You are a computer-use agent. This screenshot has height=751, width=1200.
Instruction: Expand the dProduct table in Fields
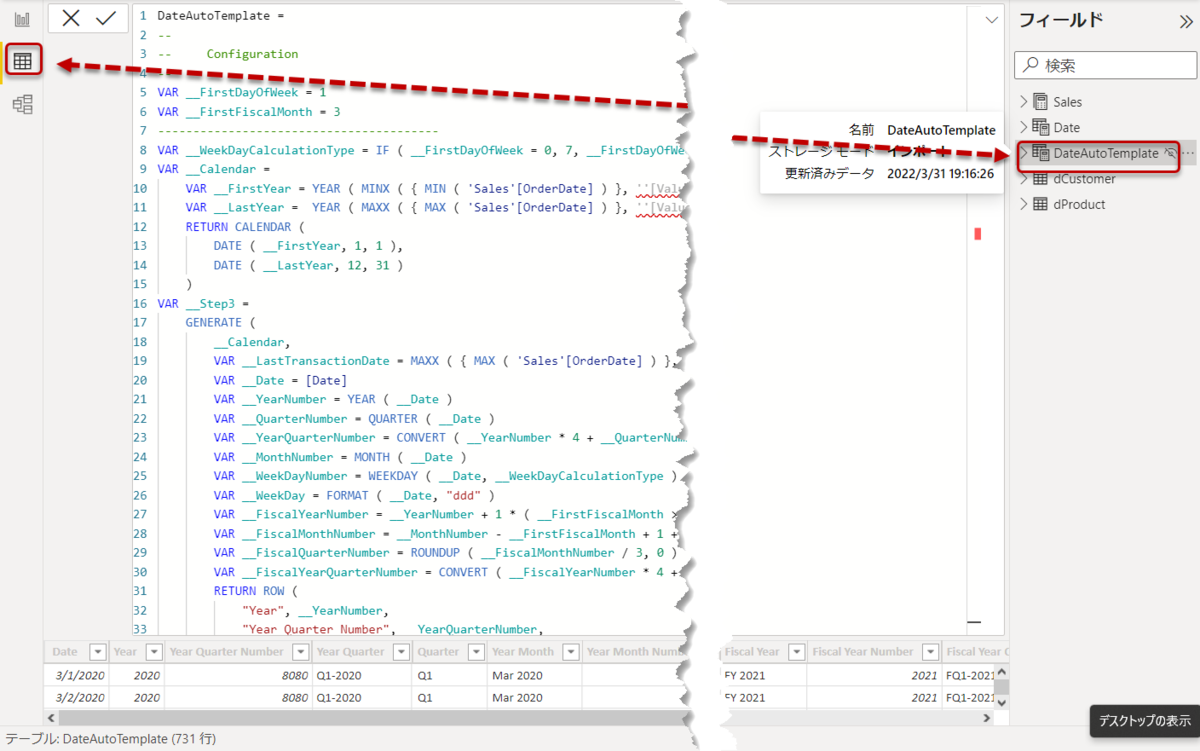[1024, 204]
